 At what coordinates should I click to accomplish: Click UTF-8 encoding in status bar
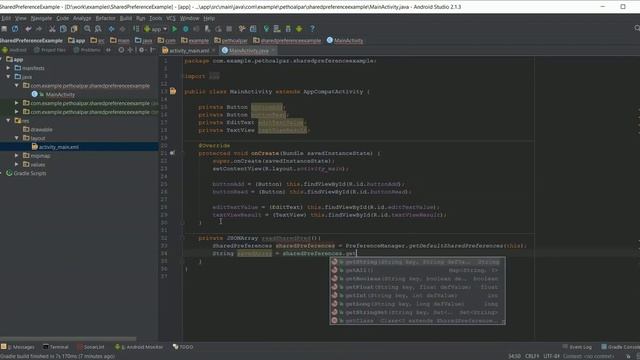coord(551,356)
